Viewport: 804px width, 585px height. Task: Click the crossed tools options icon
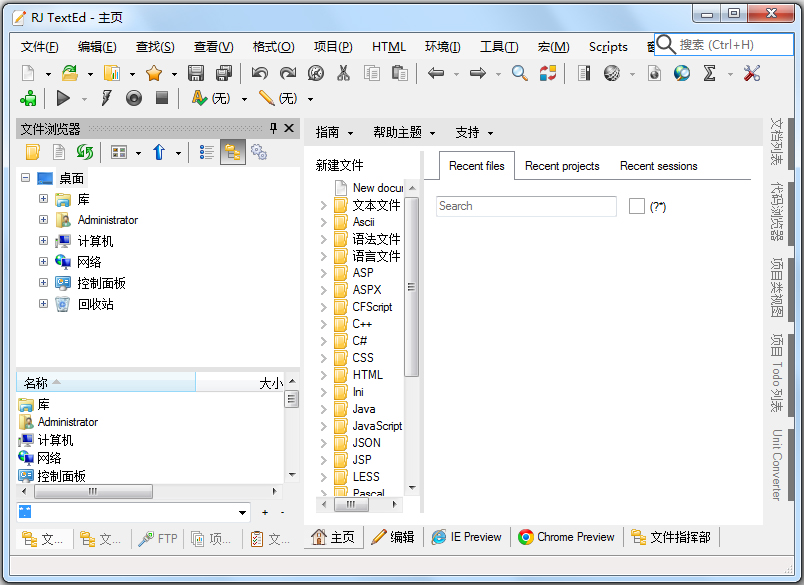click(752, 73)
